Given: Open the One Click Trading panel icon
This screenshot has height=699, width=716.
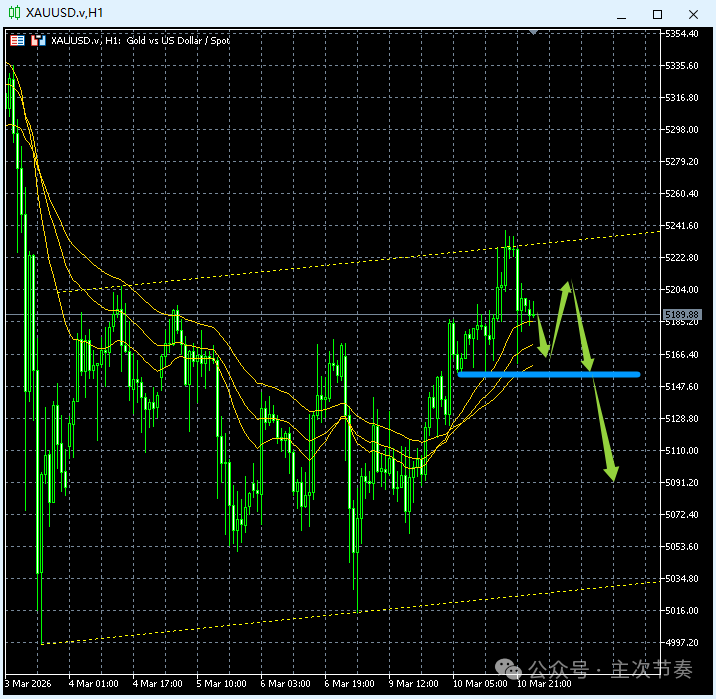Looking at the screenshot, I should pyautogui.click(x=18, y=40).
